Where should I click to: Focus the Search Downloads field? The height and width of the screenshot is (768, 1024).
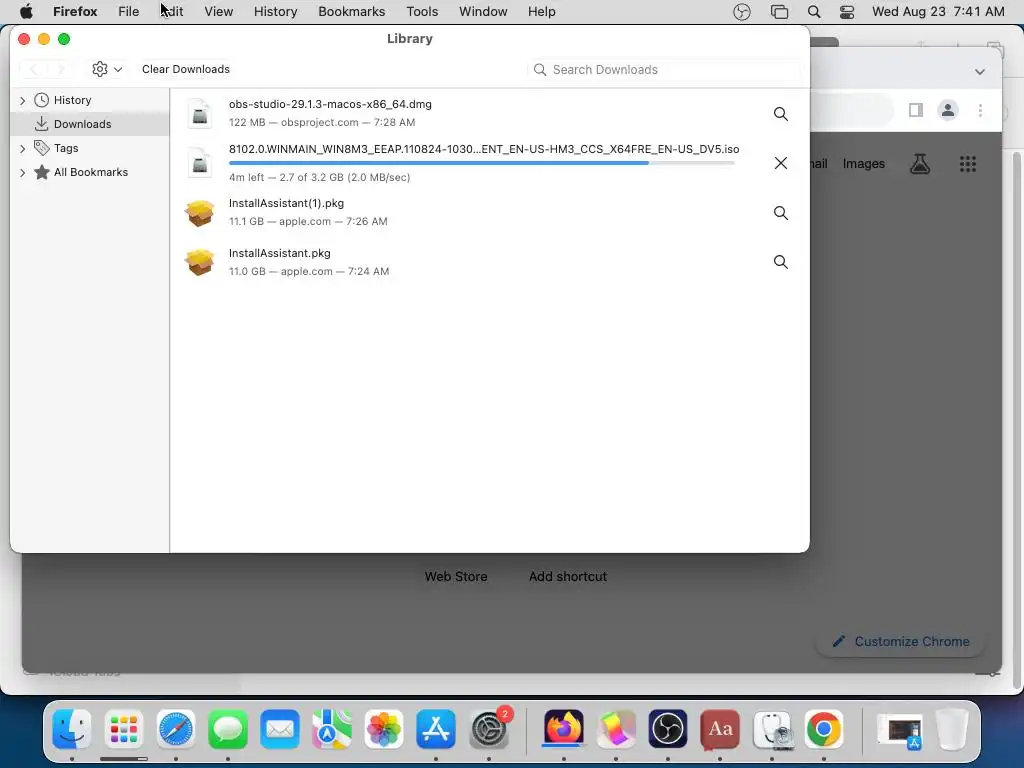click(x=664, y=70)
